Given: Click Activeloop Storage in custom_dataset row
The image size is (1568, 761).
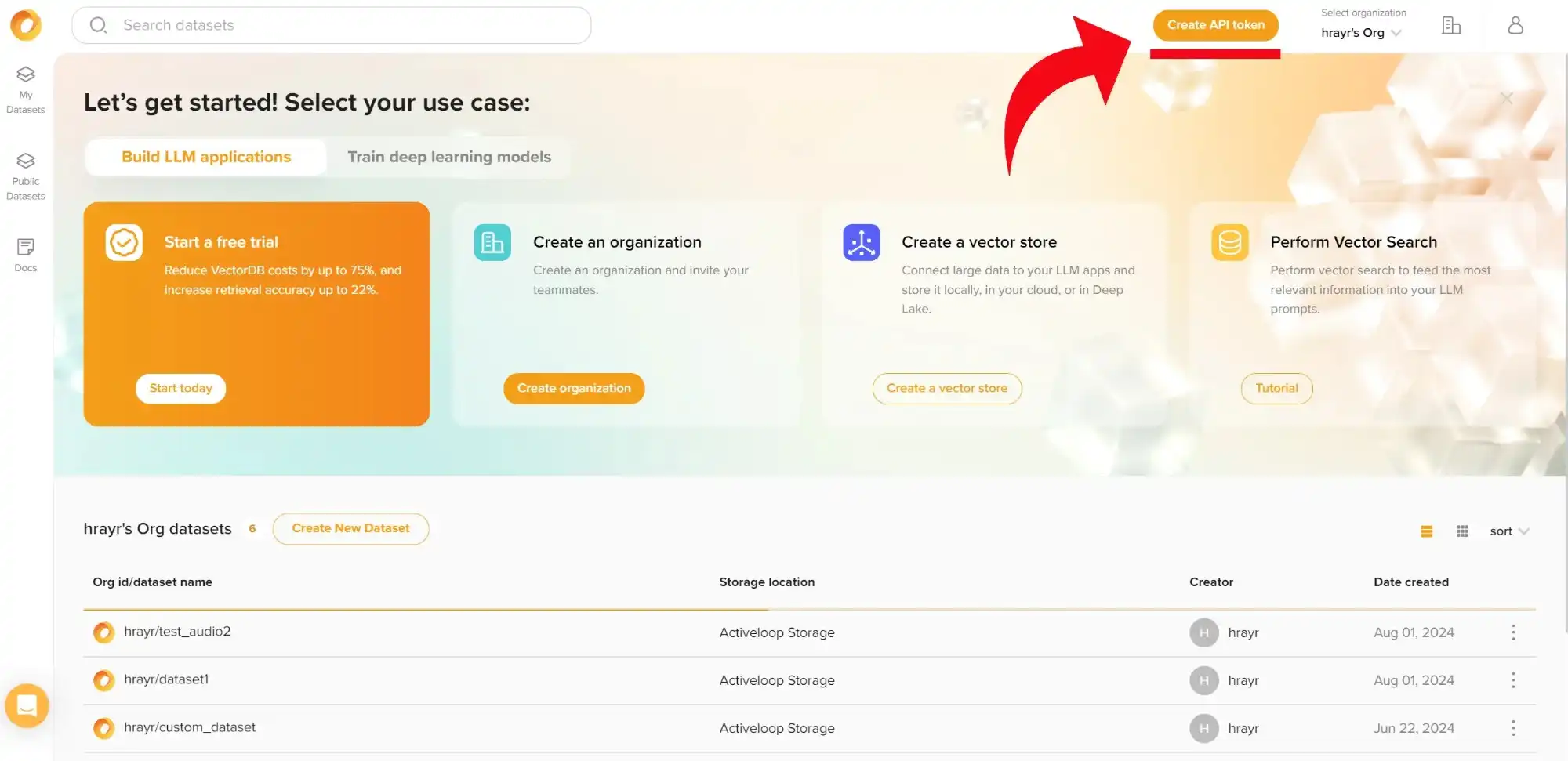Looking at the screenshot, I should (777, 728).
